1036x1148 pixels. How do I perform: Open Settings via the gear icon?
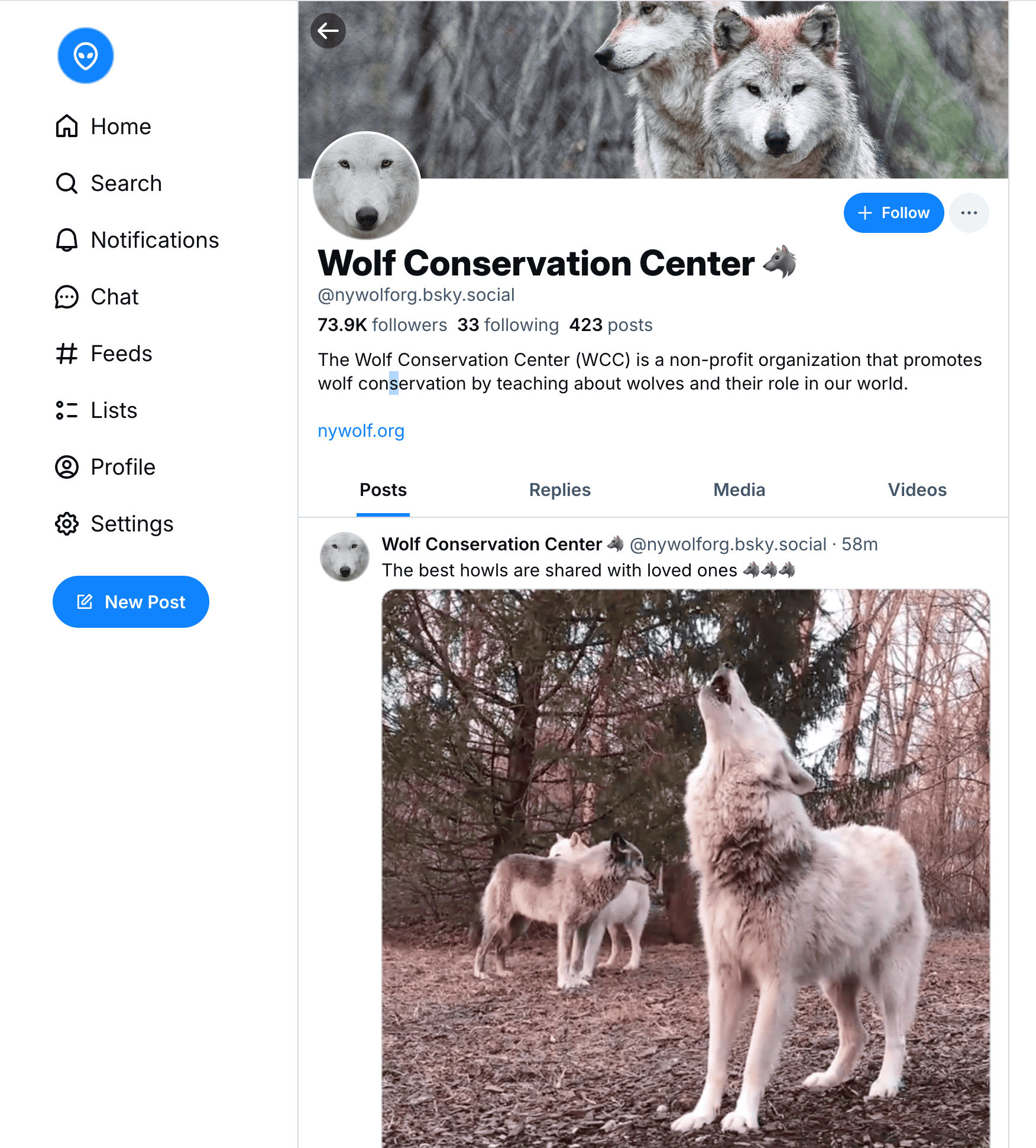point(67,524)
